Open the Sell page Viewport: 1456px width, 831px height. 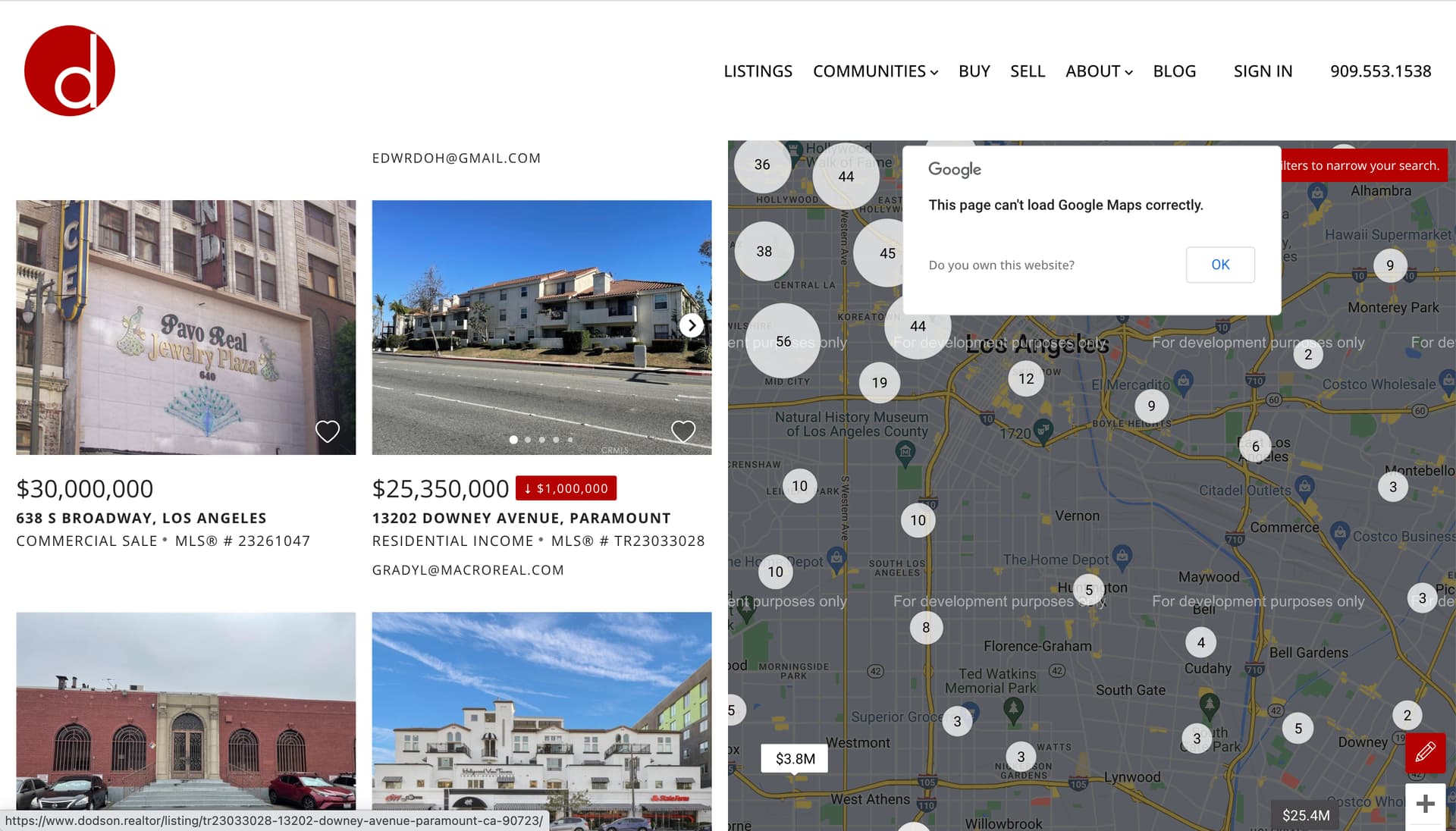[x=1028, y=71]
